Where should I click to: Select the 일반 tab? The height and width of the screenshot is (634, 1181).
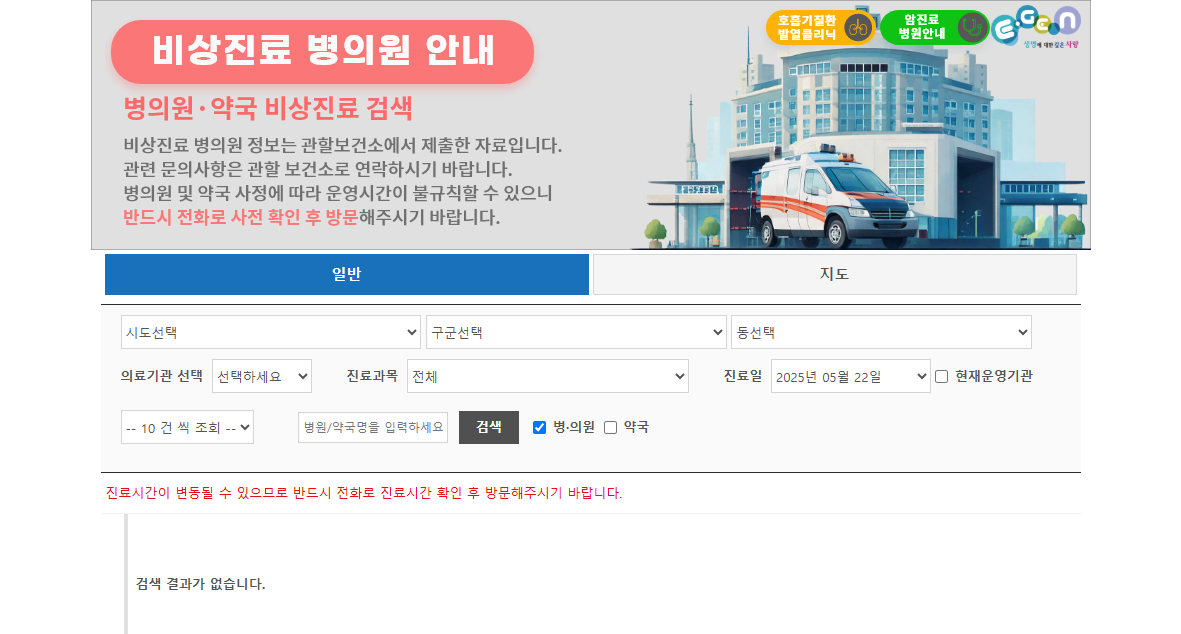(347, 274)
